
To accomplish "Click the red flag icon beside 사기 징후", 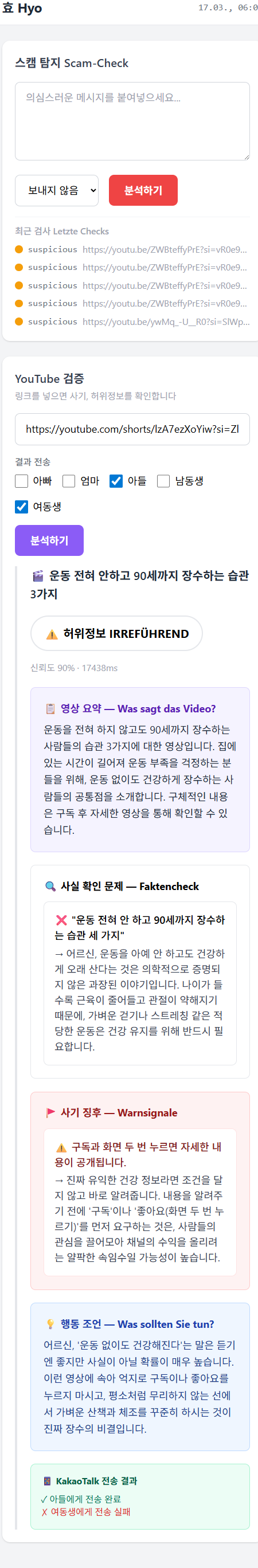I will point(50,1113).
